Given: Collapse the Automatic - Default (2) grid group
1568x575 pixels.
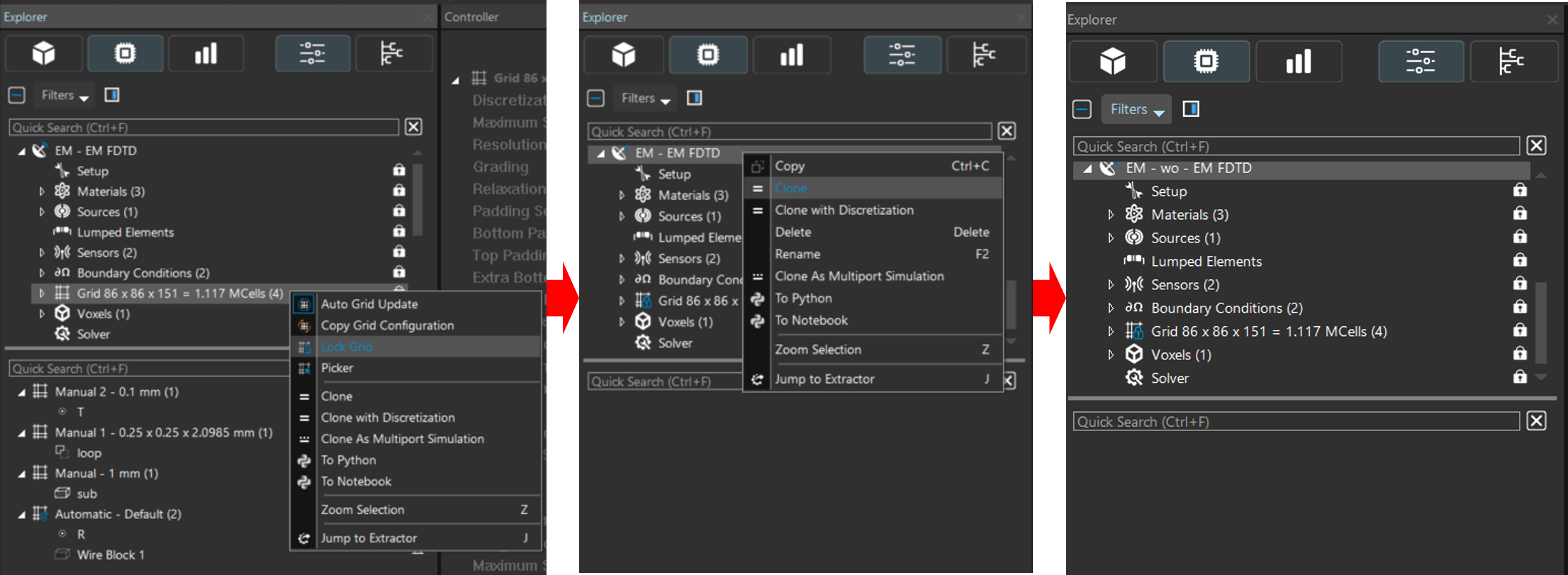Looking at the screenshot, I should tap(22, 515).
